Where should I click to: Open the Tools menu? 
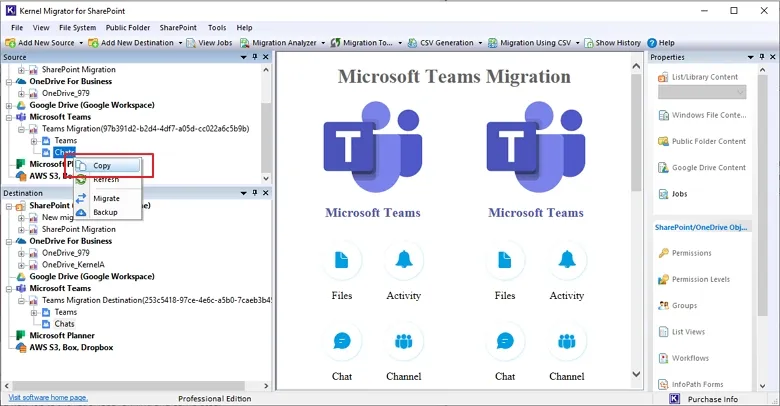tap(217, 27)
